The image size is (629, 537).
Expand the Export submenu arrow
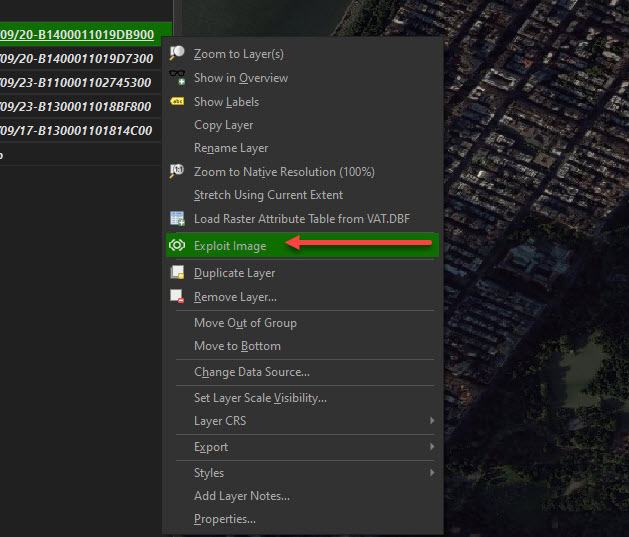coord(432,447)
